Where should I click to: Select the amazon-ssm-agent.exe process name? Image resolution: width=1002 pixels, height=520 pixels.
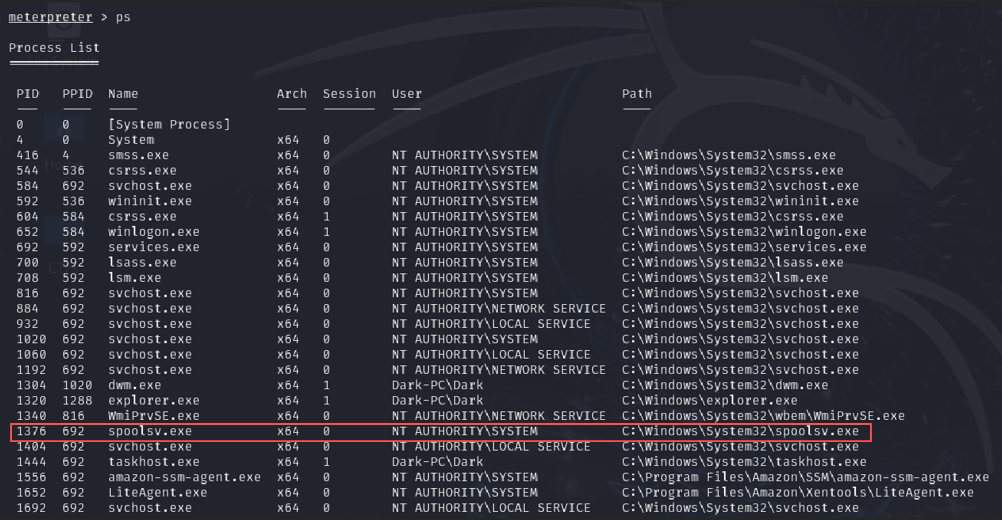[184, 478]
